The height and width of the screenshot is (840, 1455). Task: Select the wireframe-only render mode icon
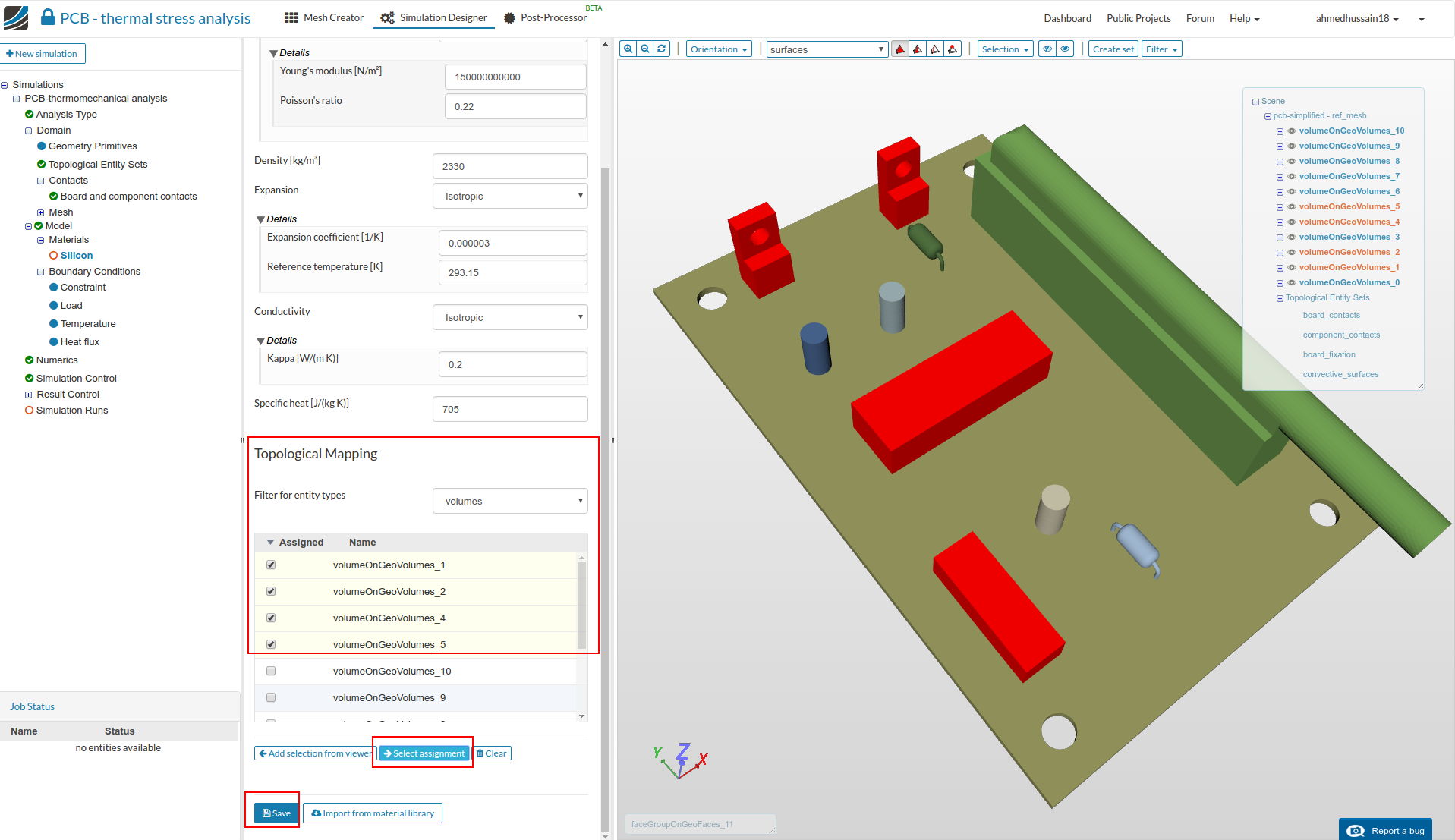[x=935, y=49]
